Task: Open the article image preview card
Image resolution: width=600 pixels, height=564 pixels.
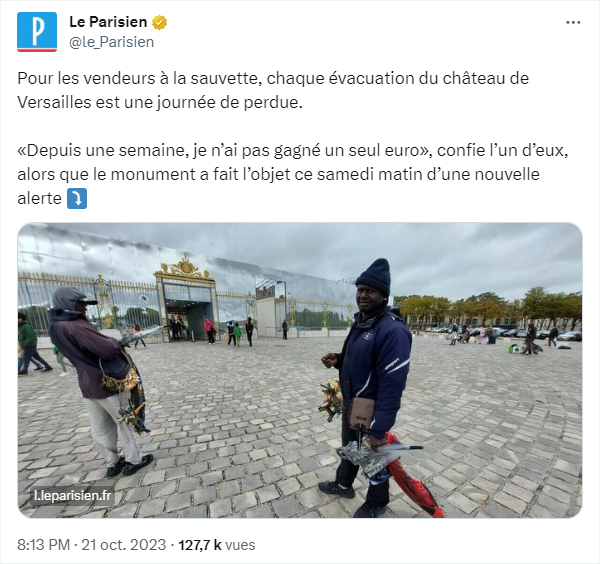Action: (300, 370)
